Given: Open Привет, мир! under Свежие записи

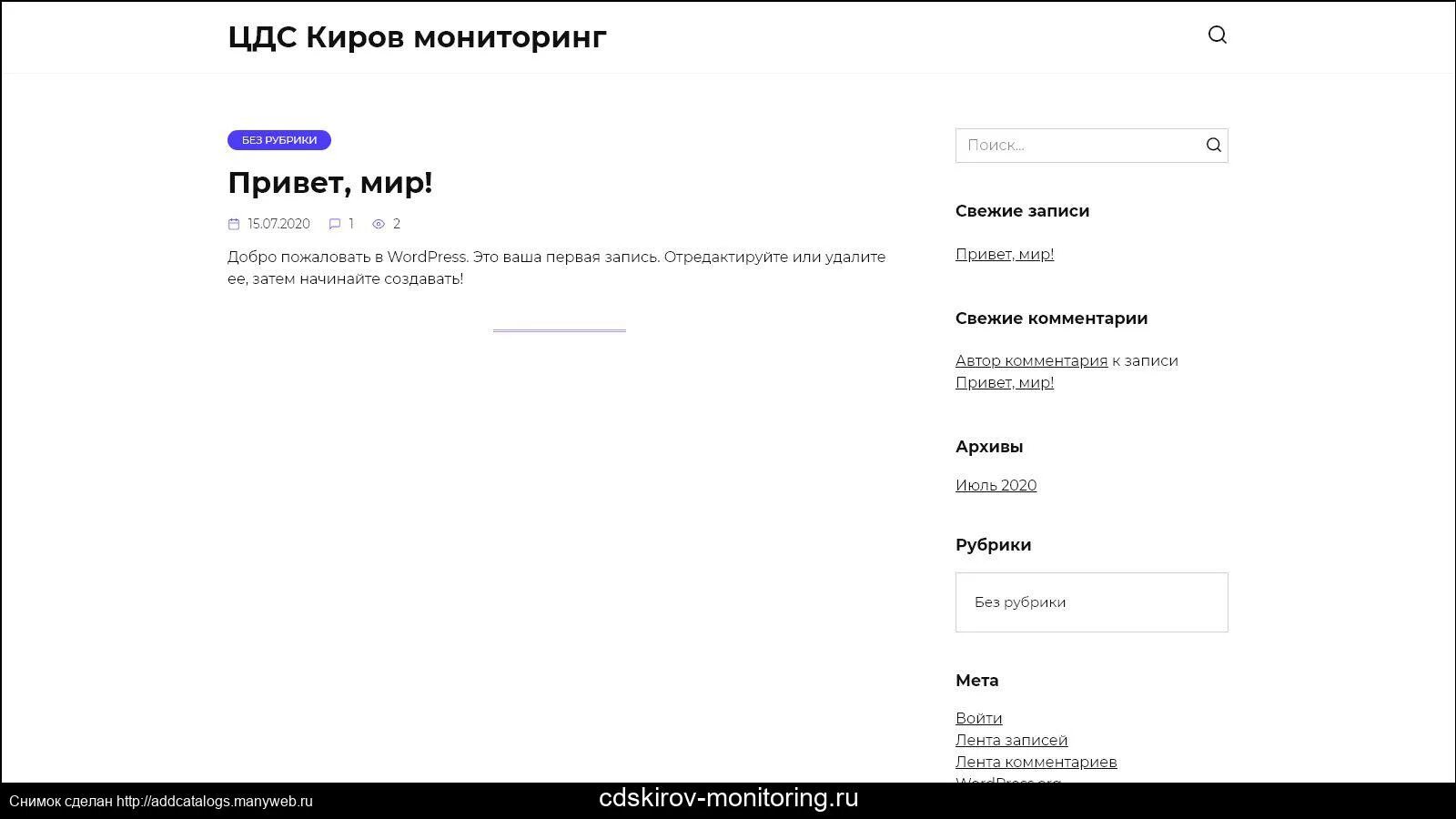Looking at the screenshot, I should 1005,255.
